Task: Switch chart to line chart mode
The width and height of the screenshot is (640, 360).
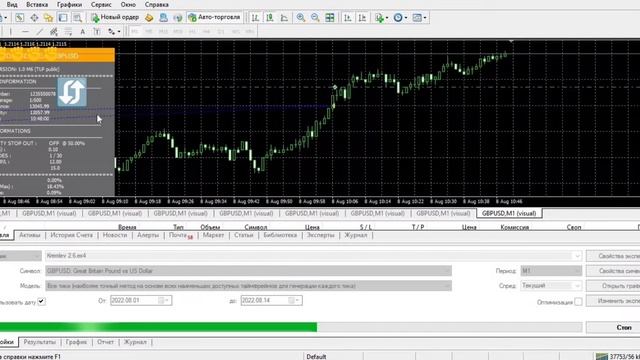Action: point(284,18)
